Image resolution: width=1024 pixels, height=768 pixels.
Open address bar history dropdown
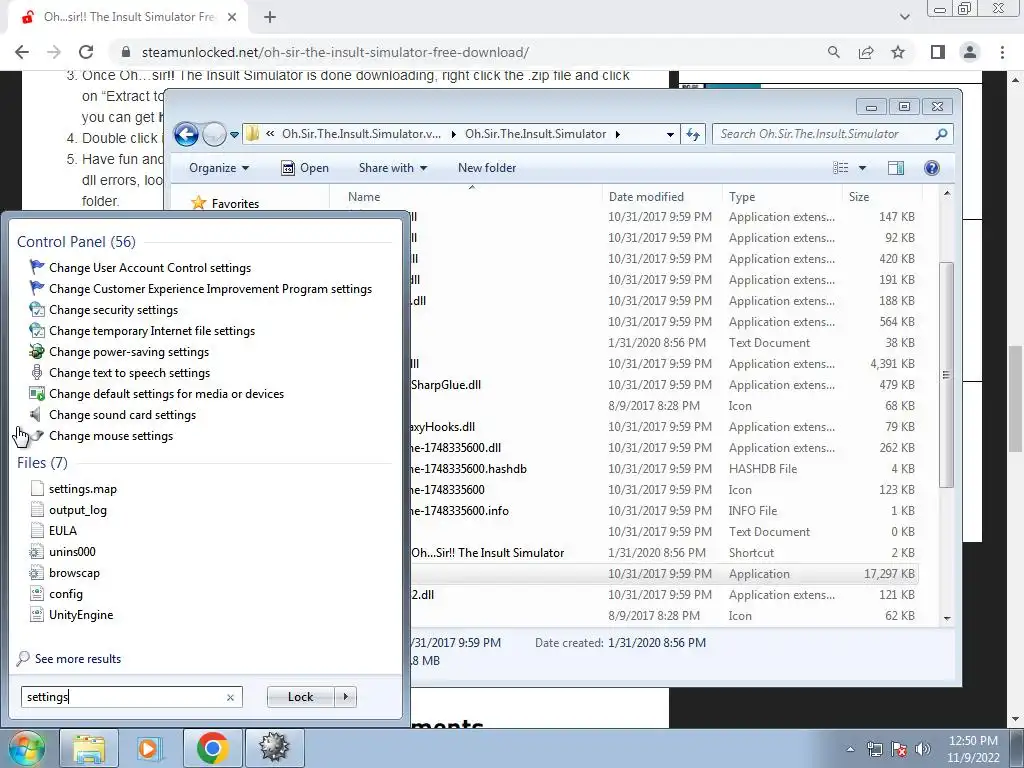point(670,135)
